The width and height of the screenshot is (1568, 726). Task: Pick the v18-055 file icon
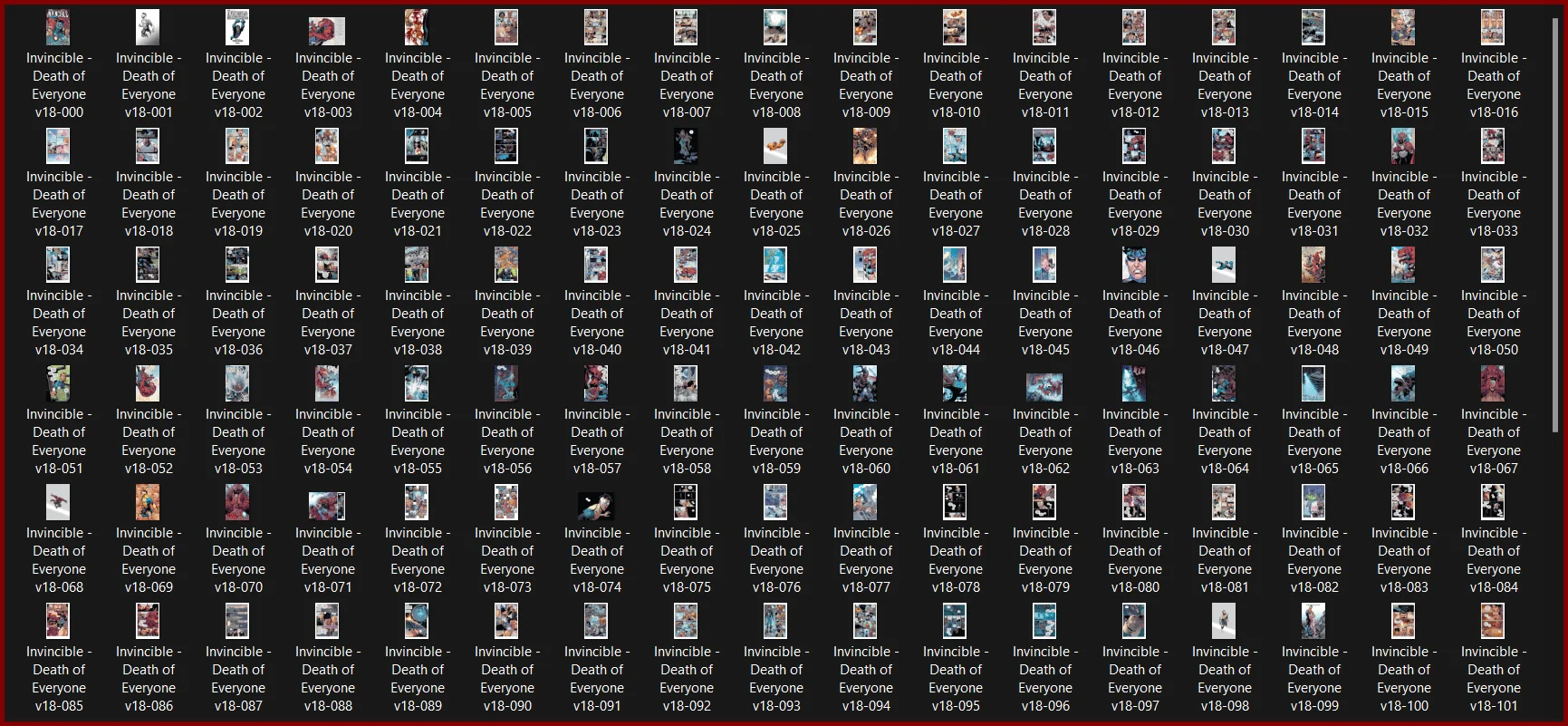point(417,383)
